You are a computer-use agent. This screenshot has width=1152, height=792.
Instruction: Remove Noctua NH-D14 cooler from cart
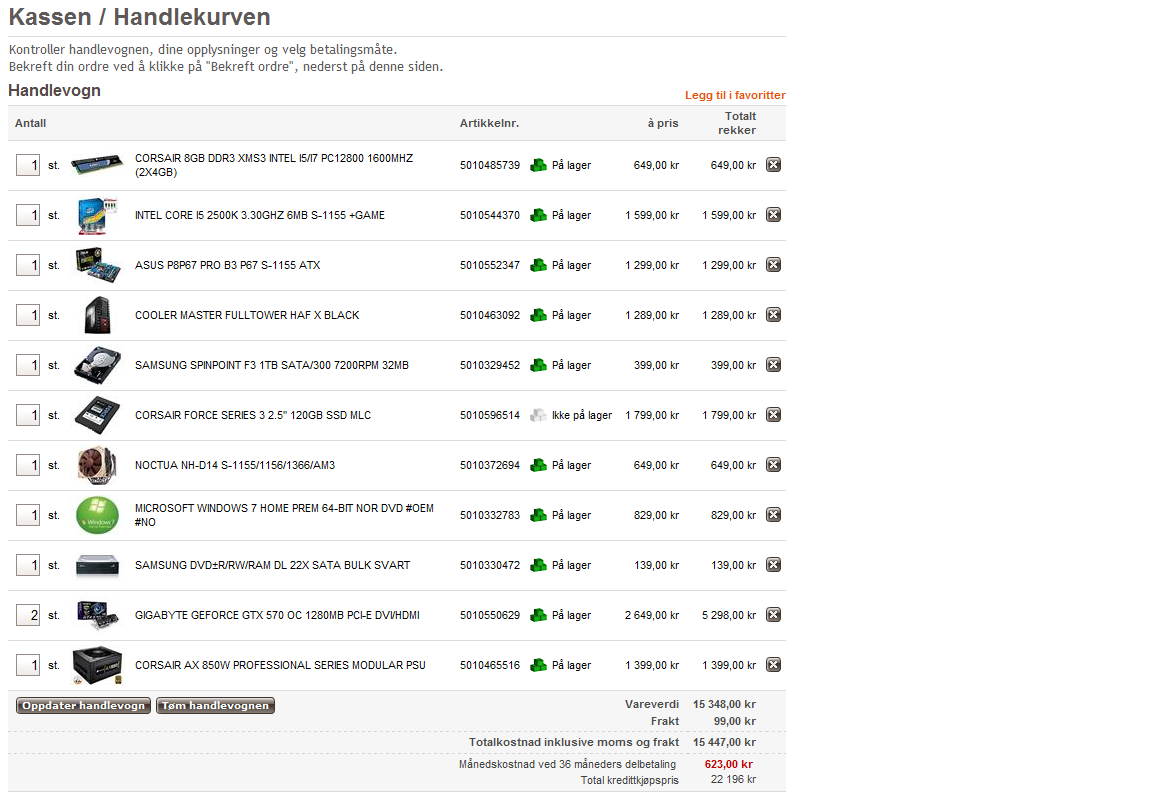click(773, 464)
